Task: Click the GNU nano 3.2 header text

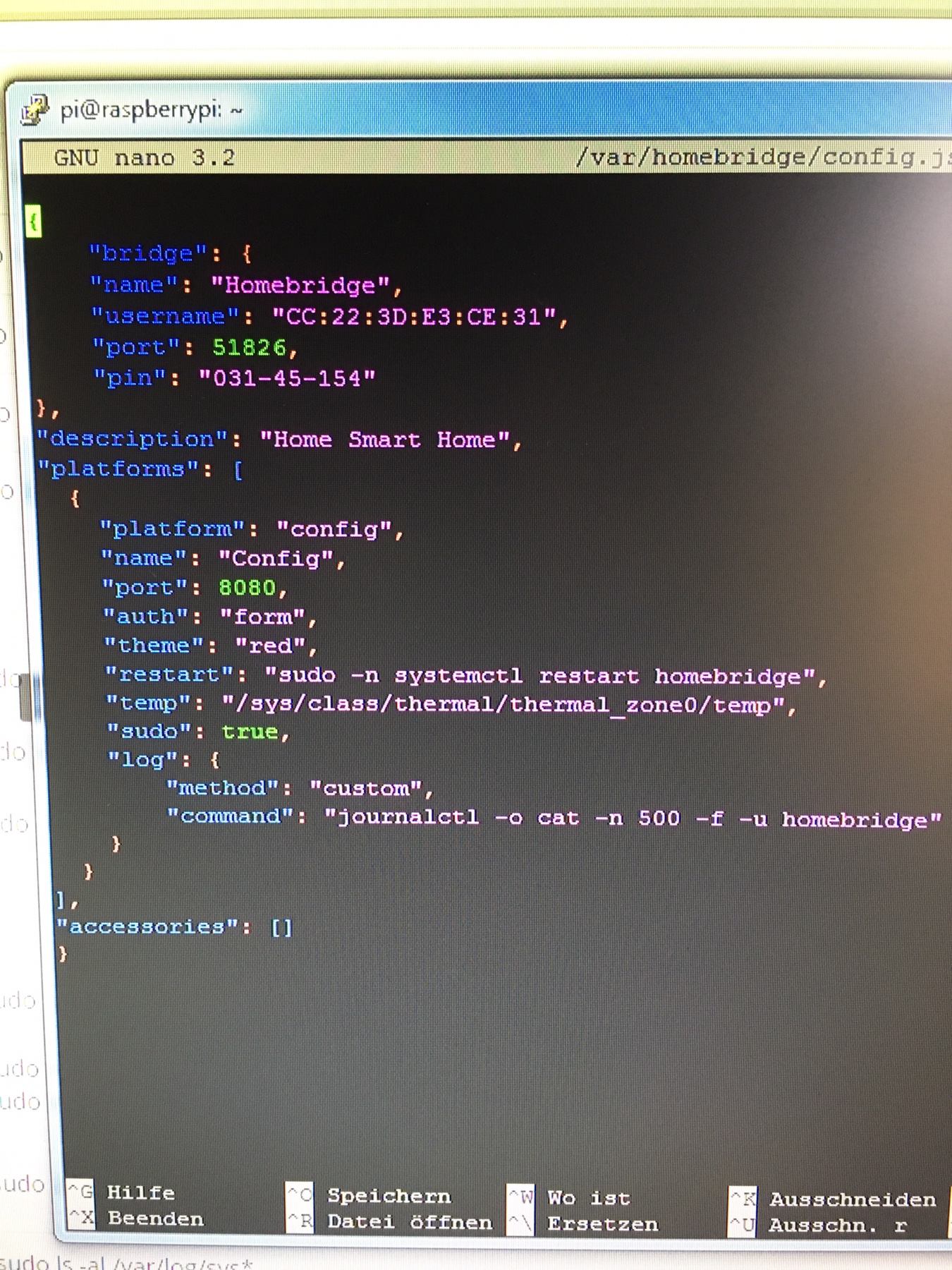Action: click(145, 157)
